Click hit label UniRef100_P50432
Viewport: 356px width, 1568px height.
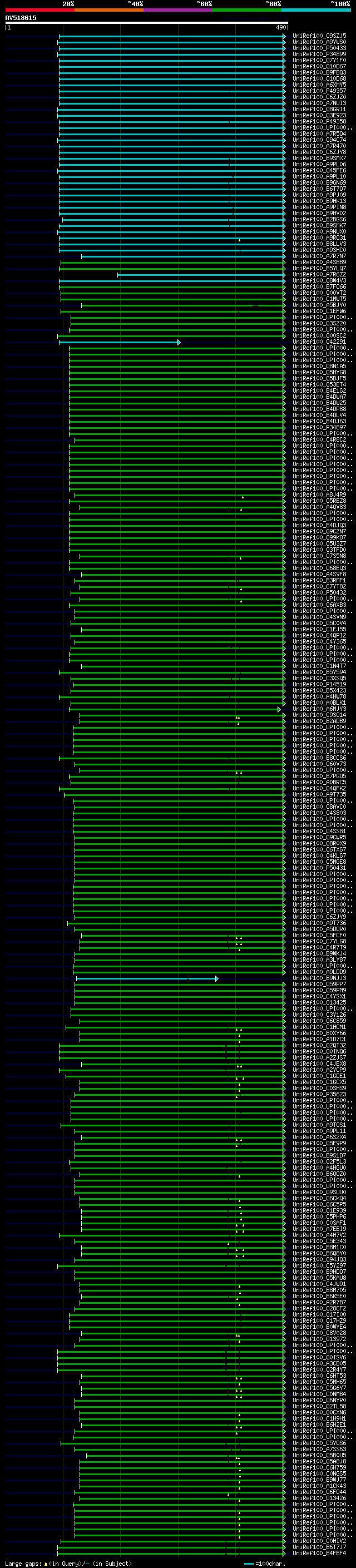[x=319, y=593]
